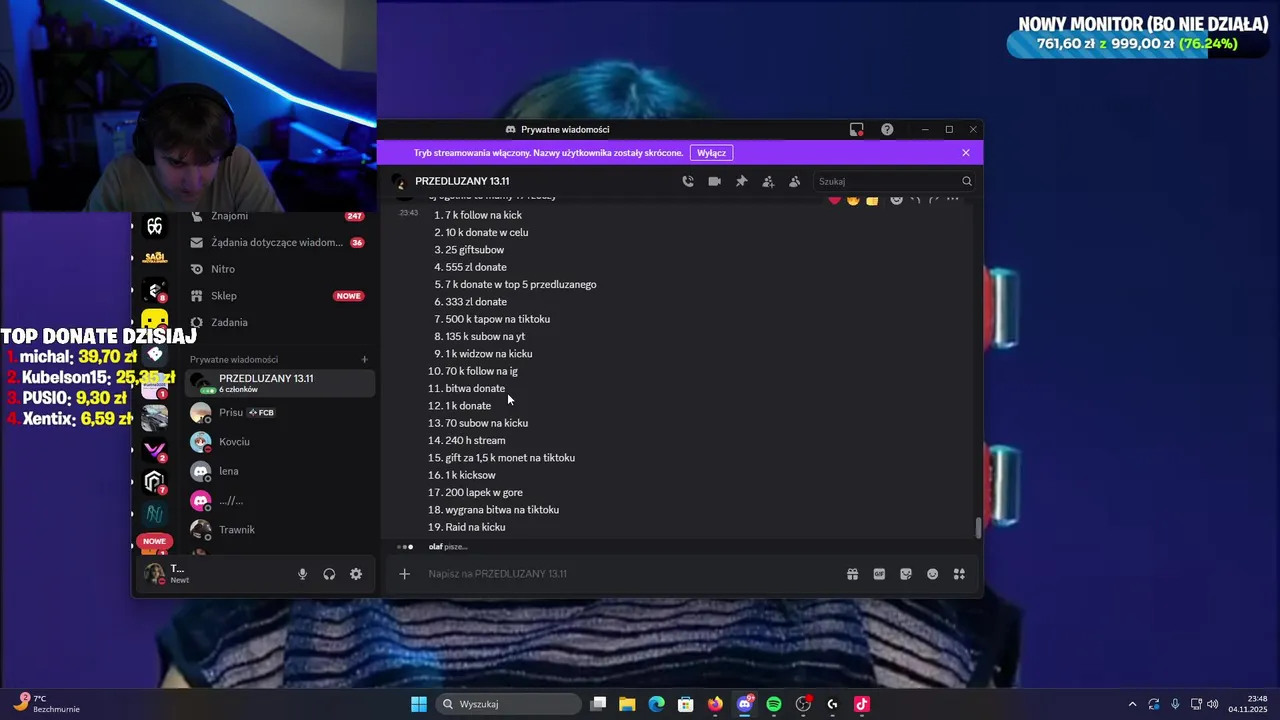Open the direct message with Kovciu
1280x720 pixels.
[279, 442]
